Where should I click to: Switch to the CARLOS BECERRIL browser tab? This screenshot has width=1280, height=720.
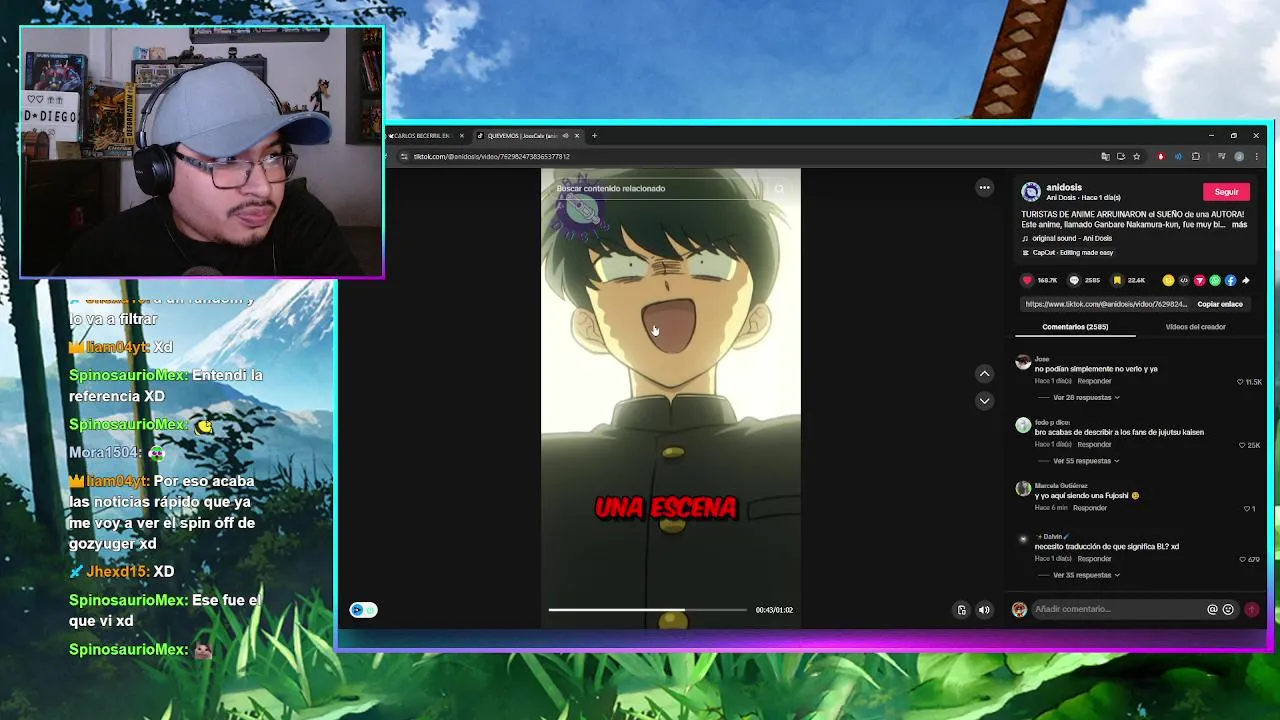(x=421, y=135)
